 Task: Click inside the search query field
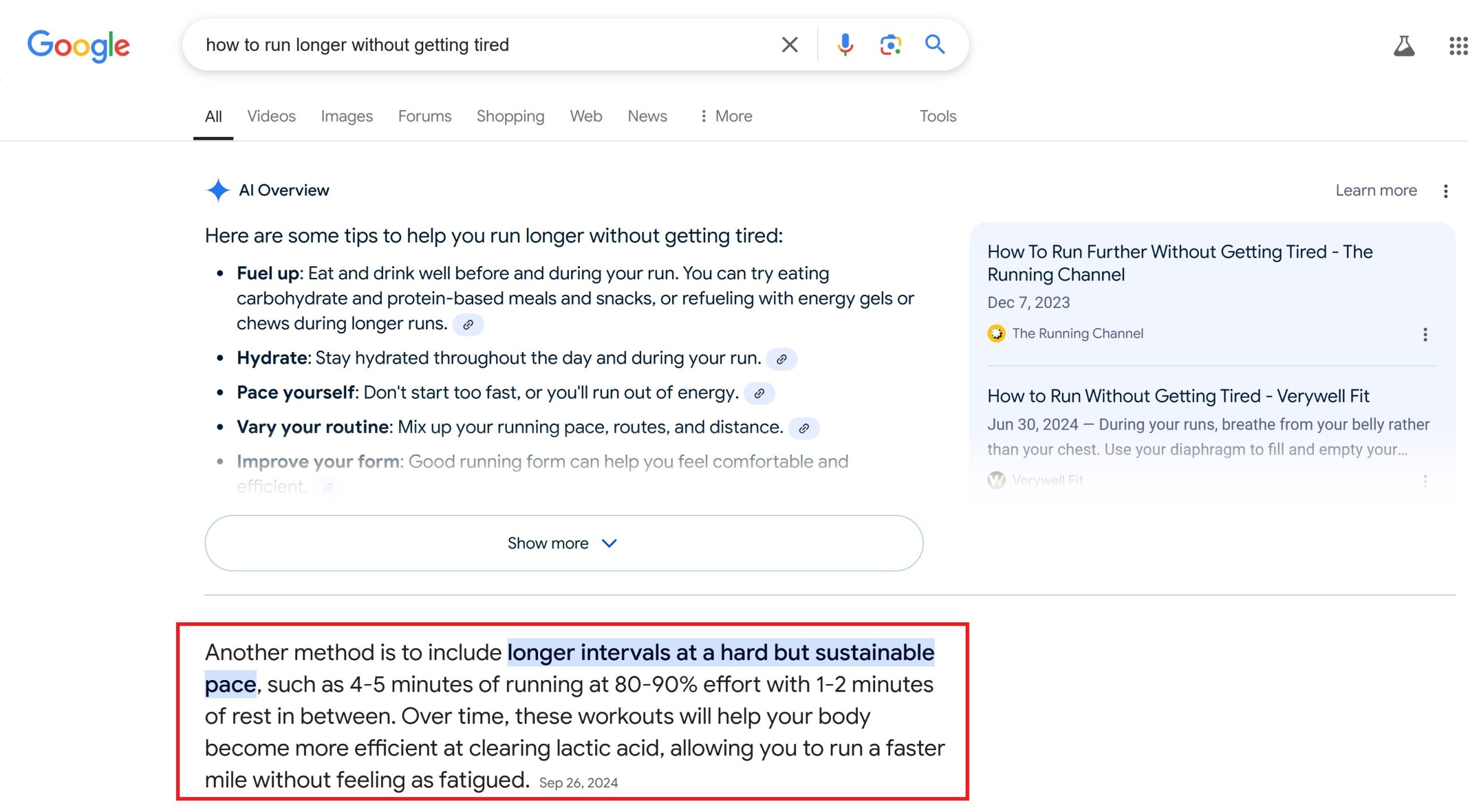(482, 45)
